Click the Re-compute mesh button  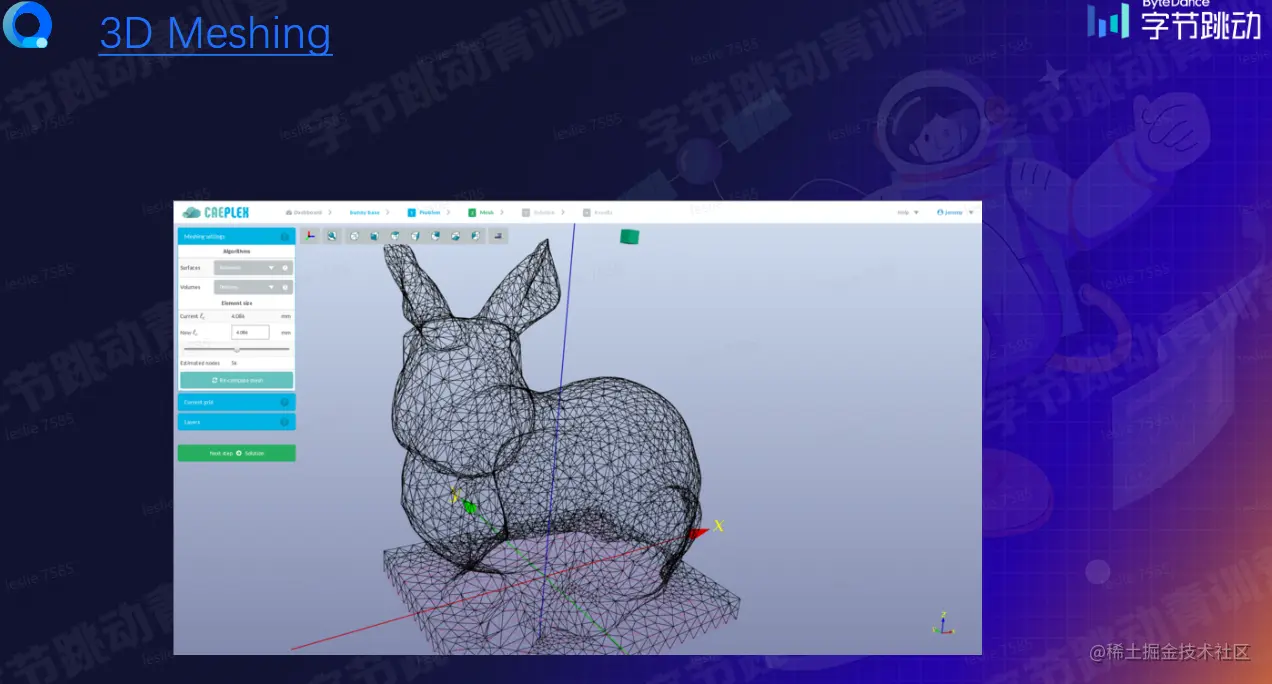tap(237, 380)
